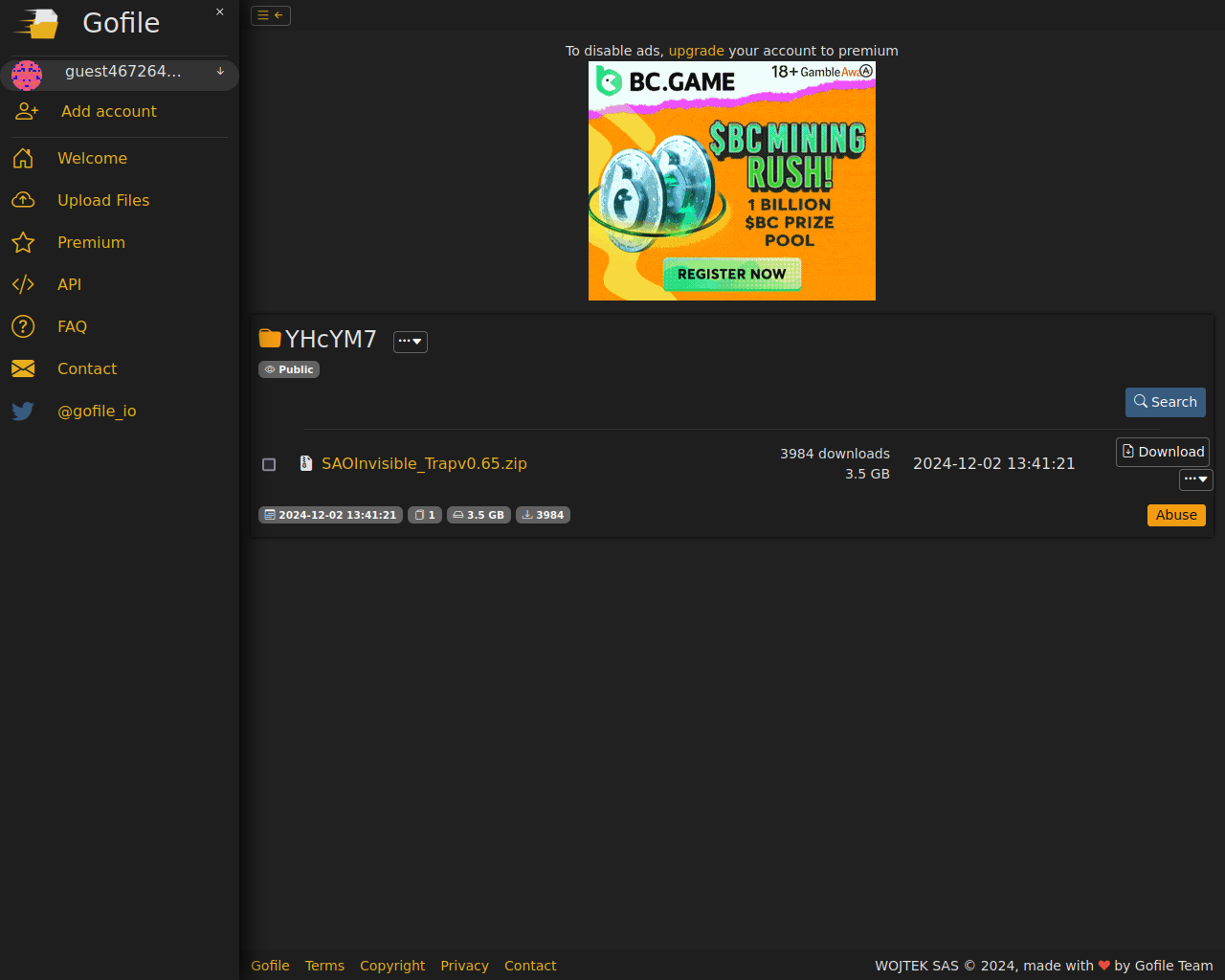Image resolution: width=1225 pixels, height=980 pixels.
Task: Click the guest account avatar
Action: pos(27,75)
